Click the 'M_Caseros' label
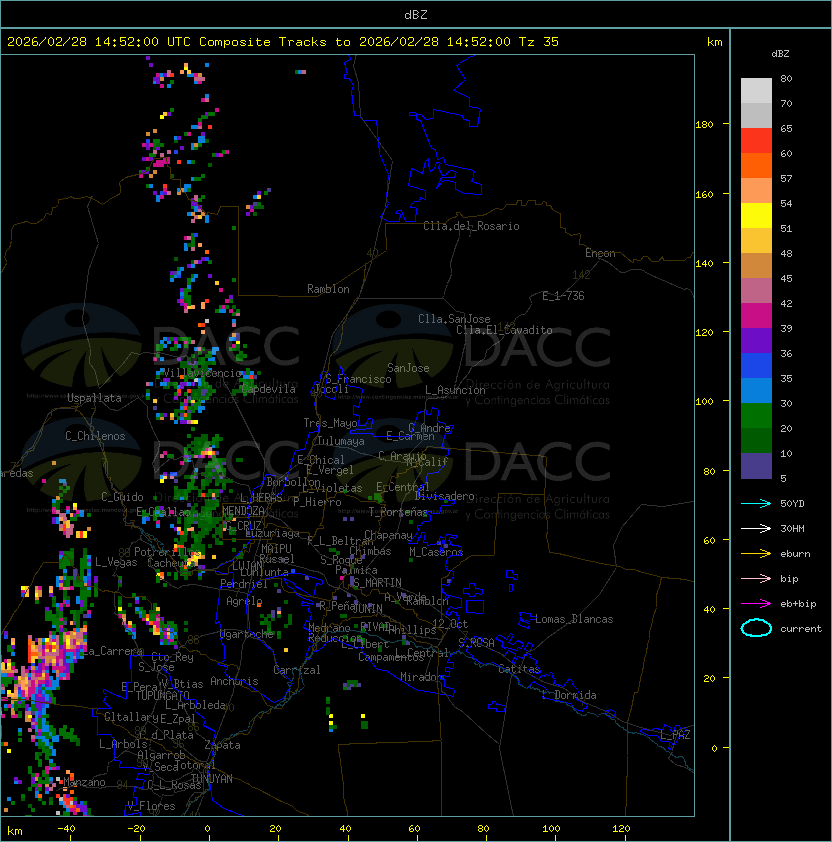 (x=436, y=551)
